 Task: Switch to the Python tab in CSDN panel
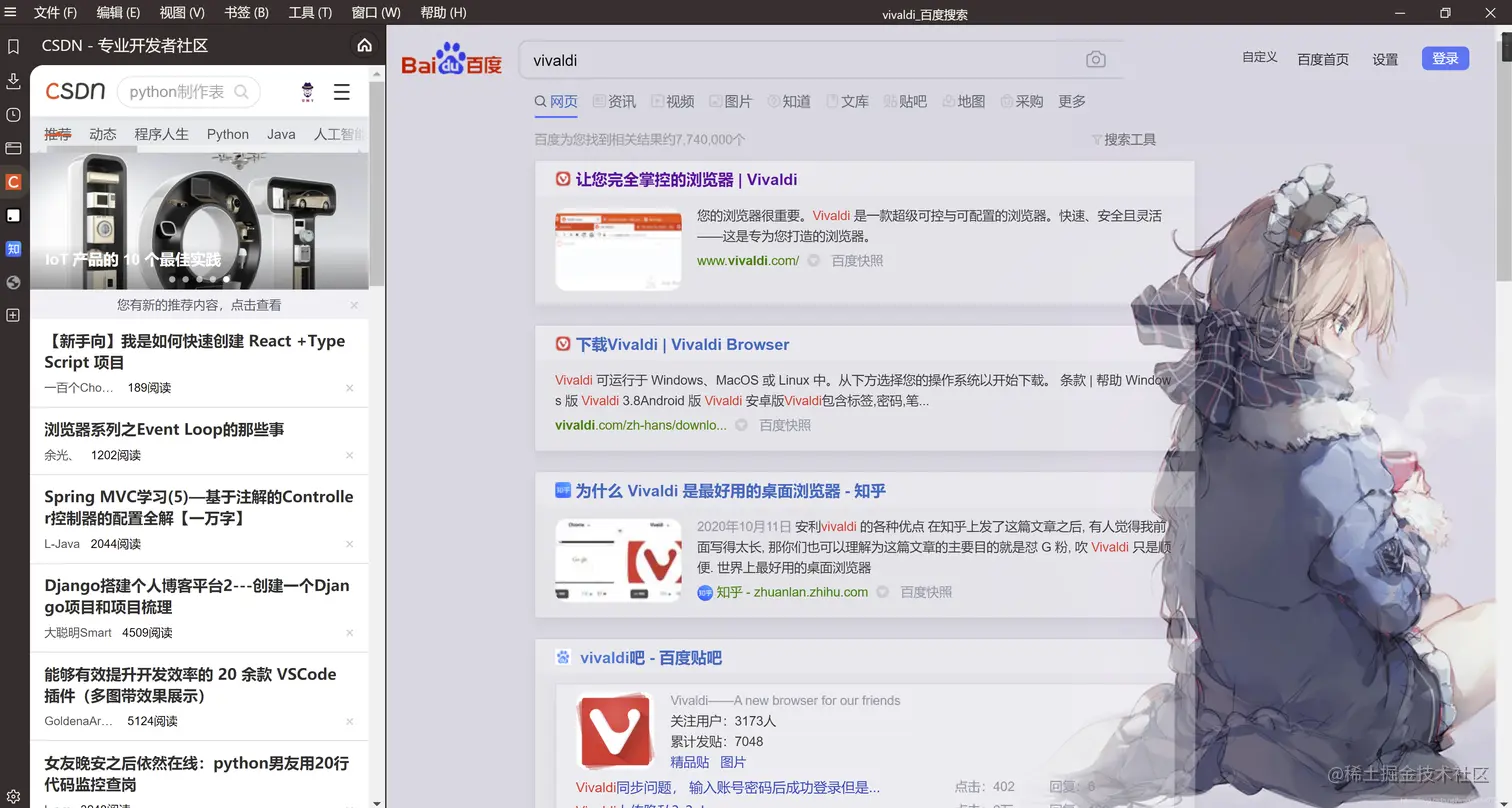coord(227,133)
